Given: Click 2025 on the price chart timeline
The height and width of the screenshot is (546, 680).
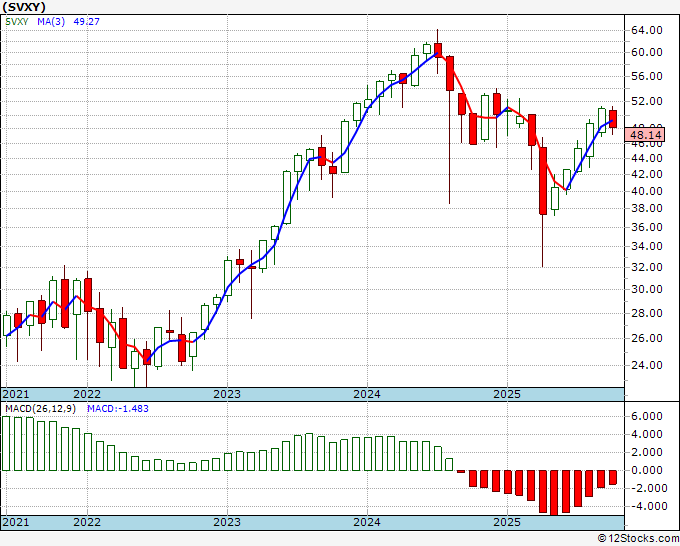Looking at the screenshot, I should (507, 394).
